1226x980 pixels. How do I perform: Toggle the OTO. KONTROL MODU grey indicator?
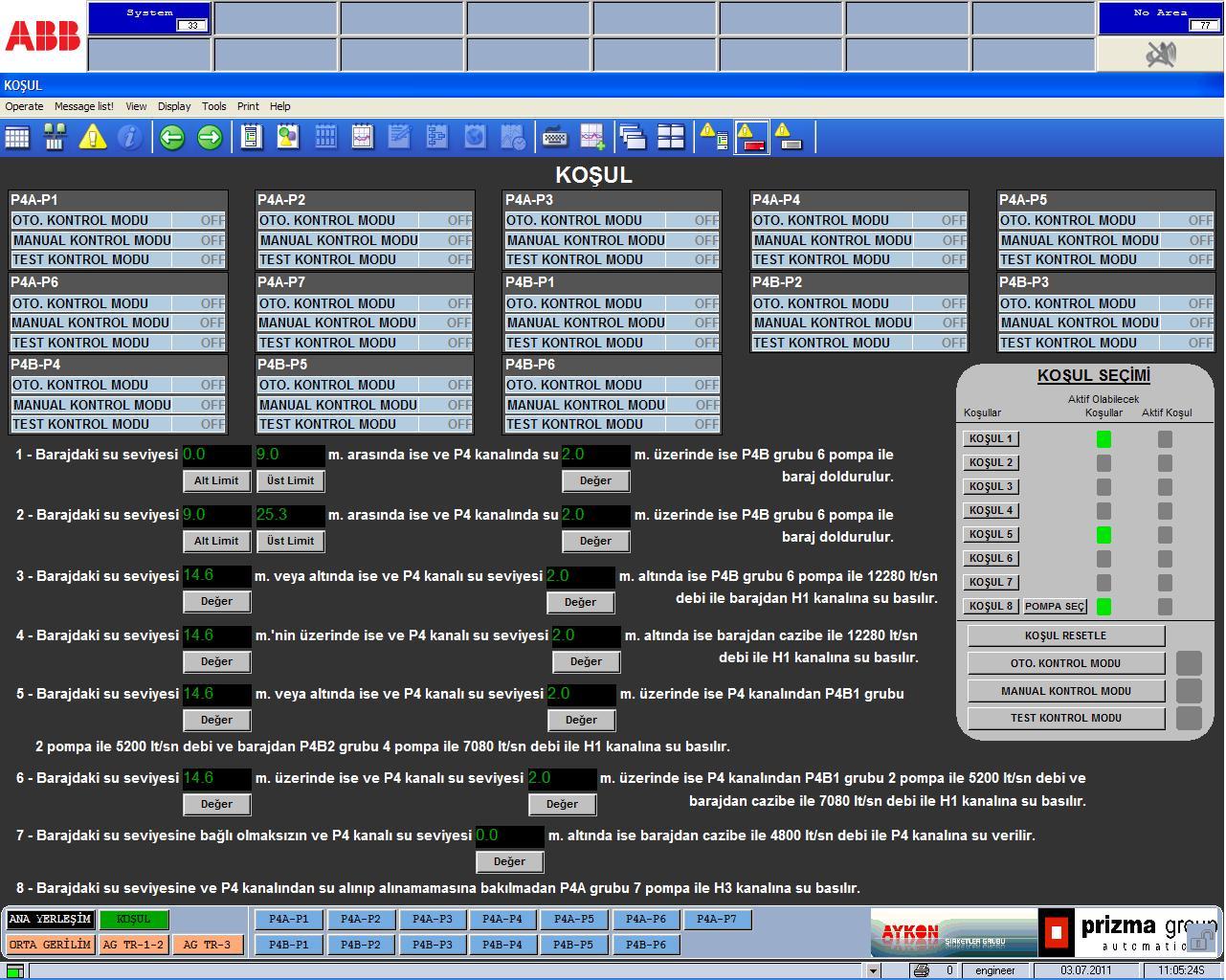(1189, 663)
